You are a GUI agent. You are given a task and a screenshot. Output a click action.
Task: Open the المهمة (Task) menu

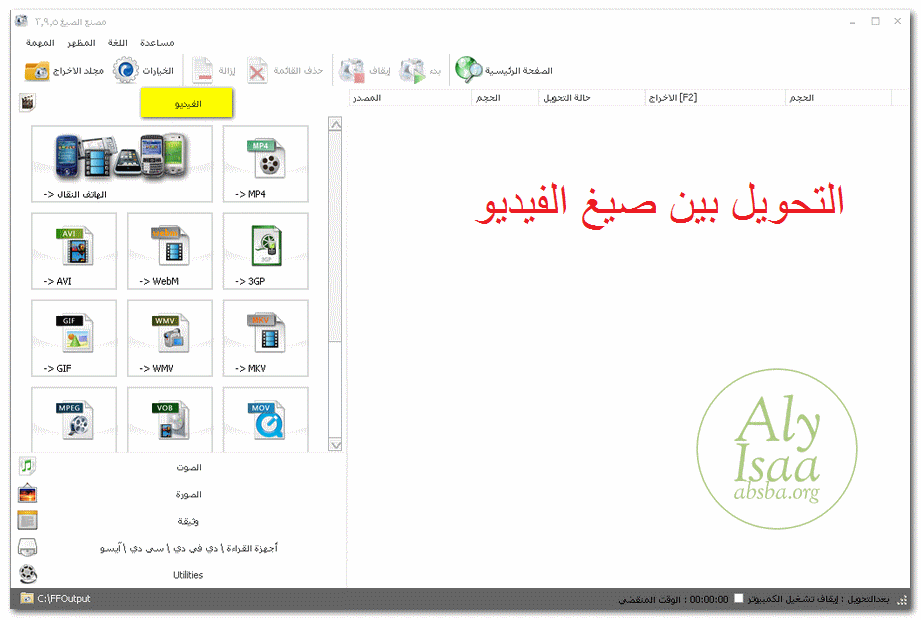point(41,43)
